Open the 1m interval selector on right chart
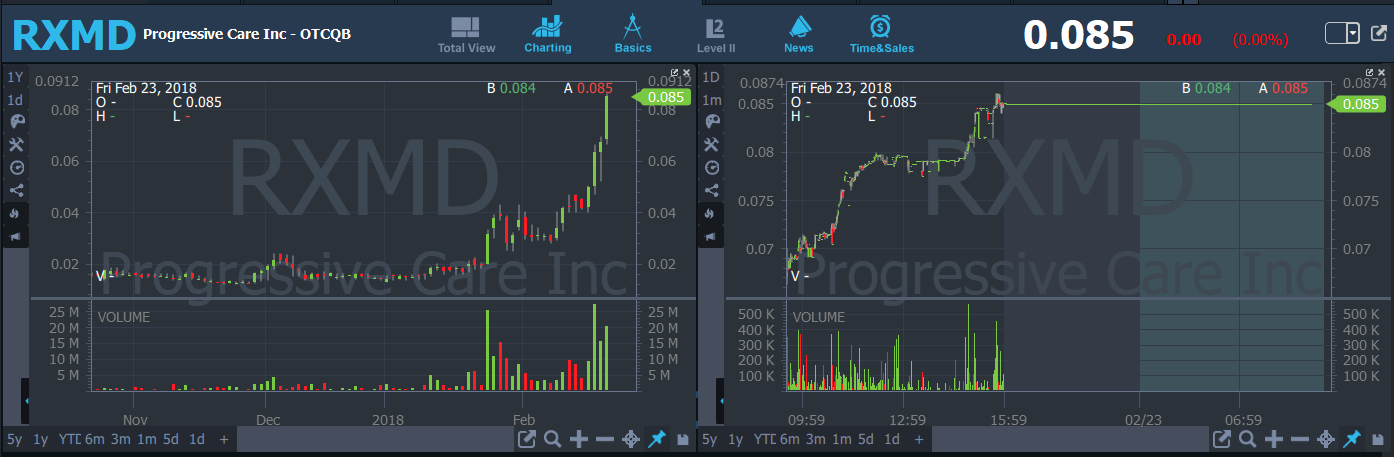Image resolution: width=1394 pixels, height=457 pixels. click(x=712, y=100)
